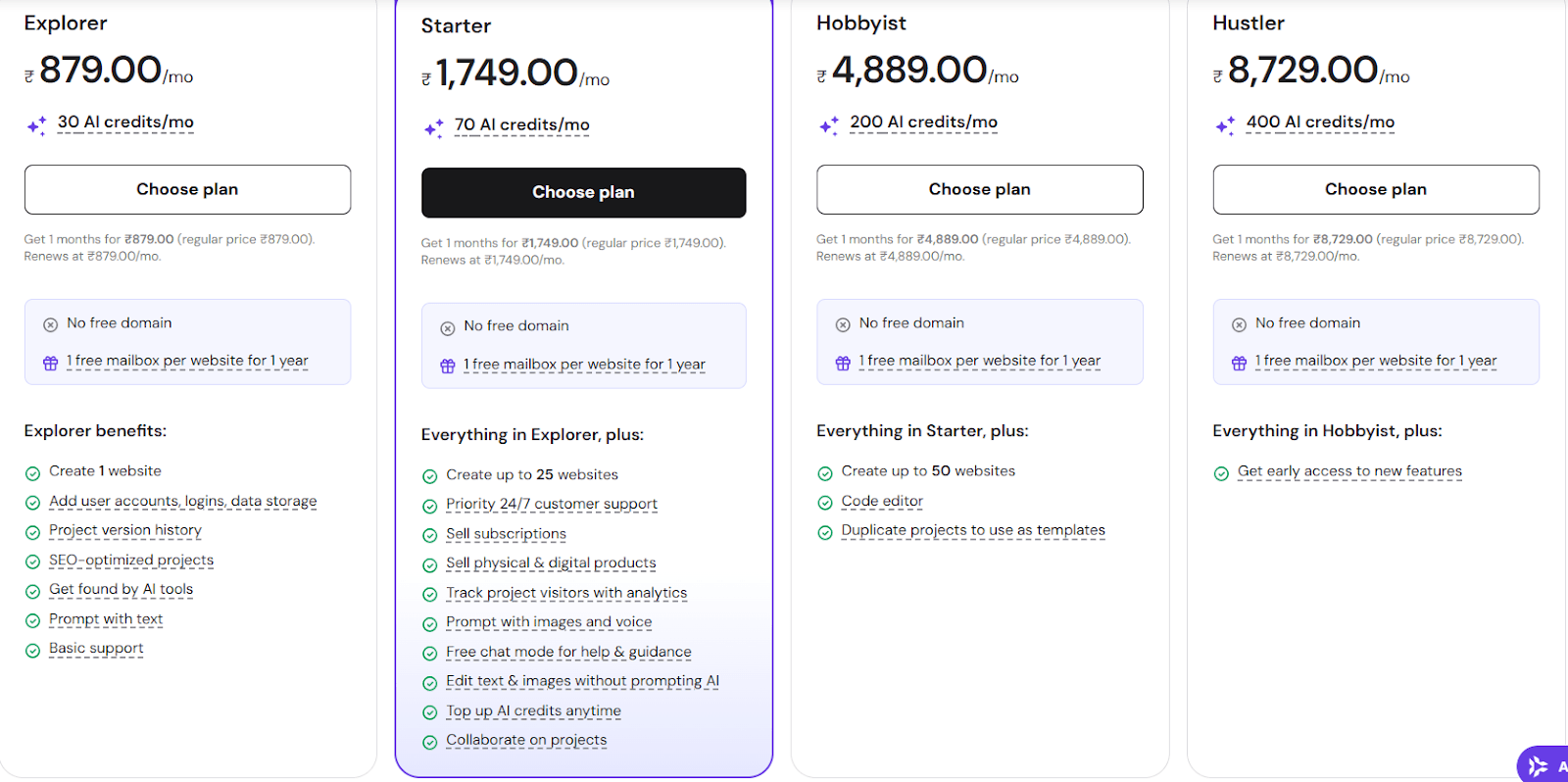Click the 400 AI credits/mo link
1568x782 pixels.
coord(1320,122)
